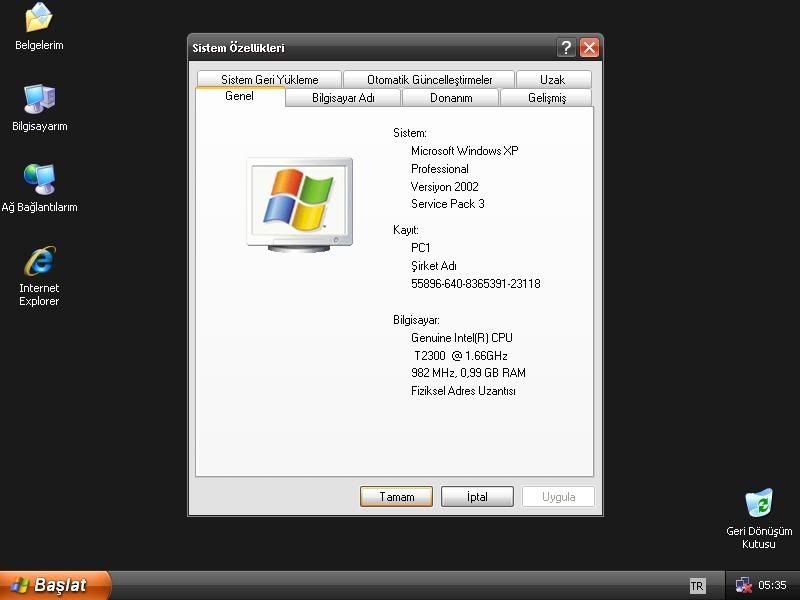
Task: Click the Fiziksel Adres Uzantısı text
Action: coord(463,391)
